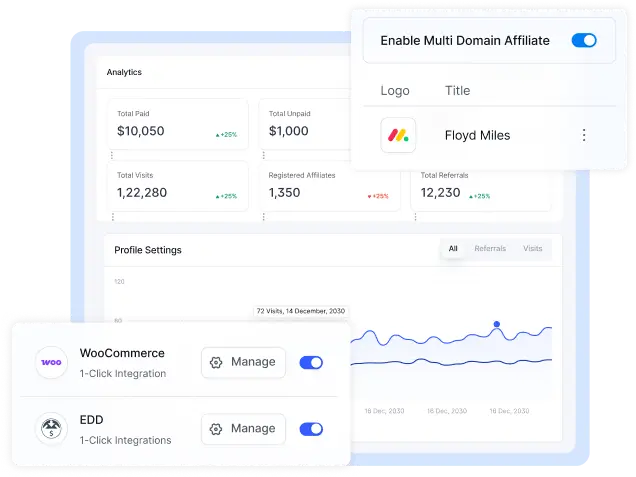The image size is (636, 477).
Task: Click the highlighted data point on the chart
Action: 496,324
